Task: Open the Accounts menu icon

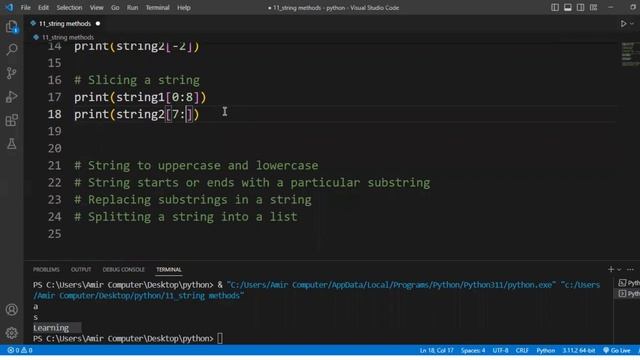Action: tap(11, 310)
